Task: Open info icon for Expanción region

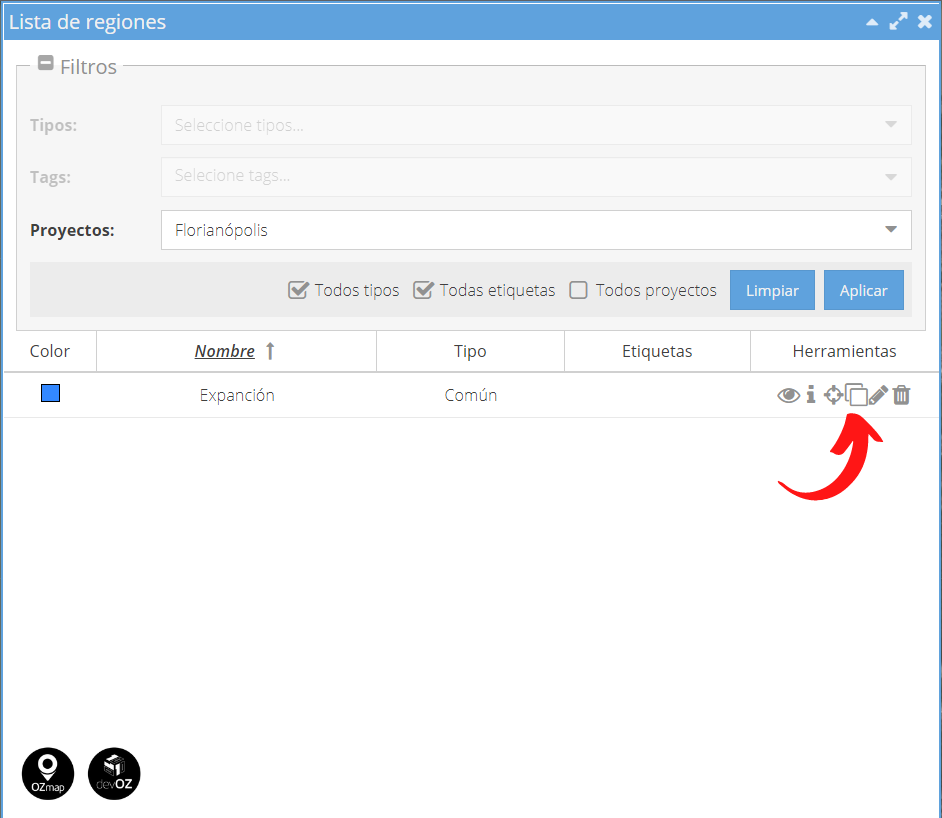Action: [x=811, y=395]
